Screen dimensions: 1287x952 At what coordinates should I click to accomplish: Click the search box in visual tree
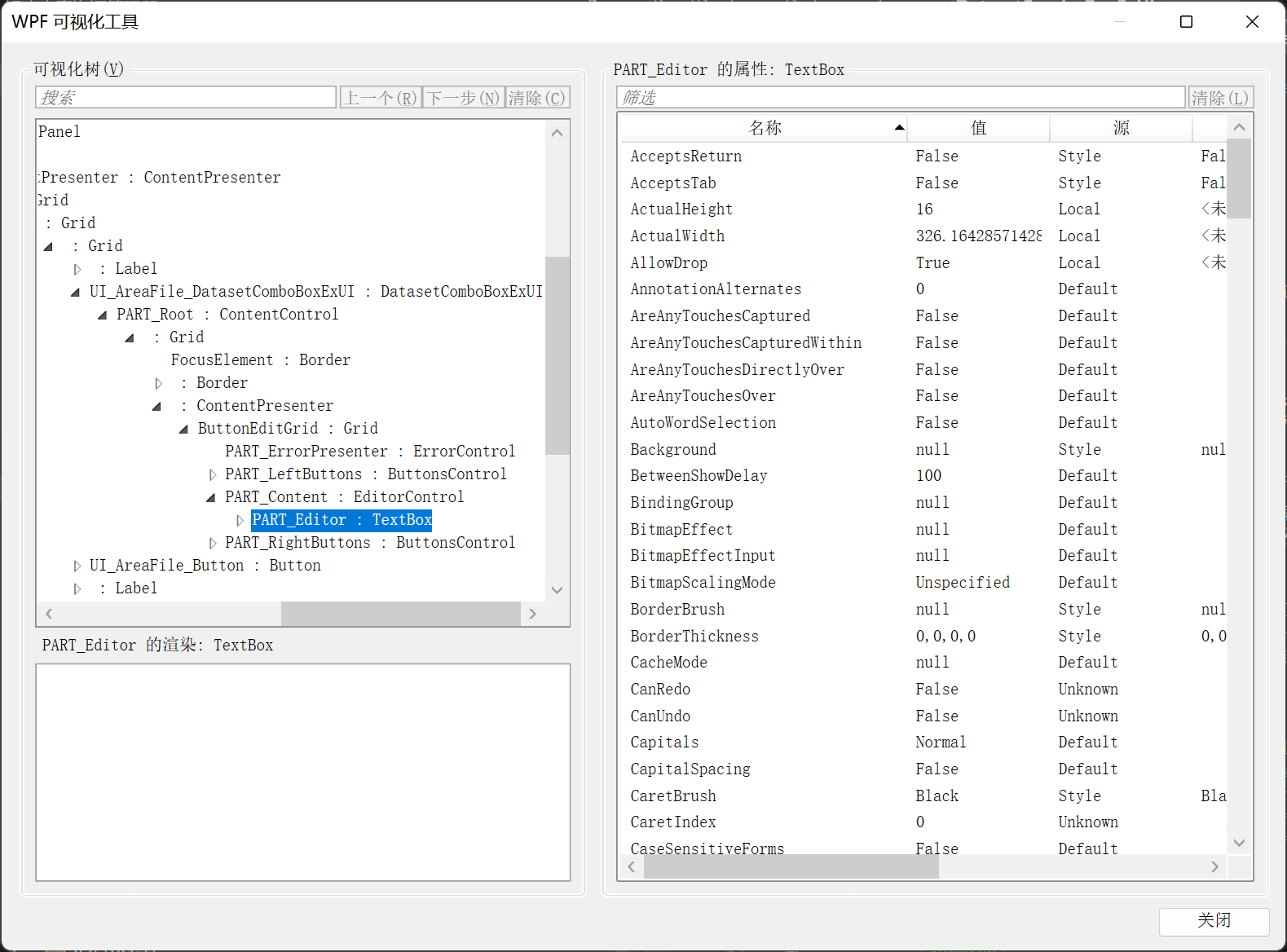pos(186,98)
